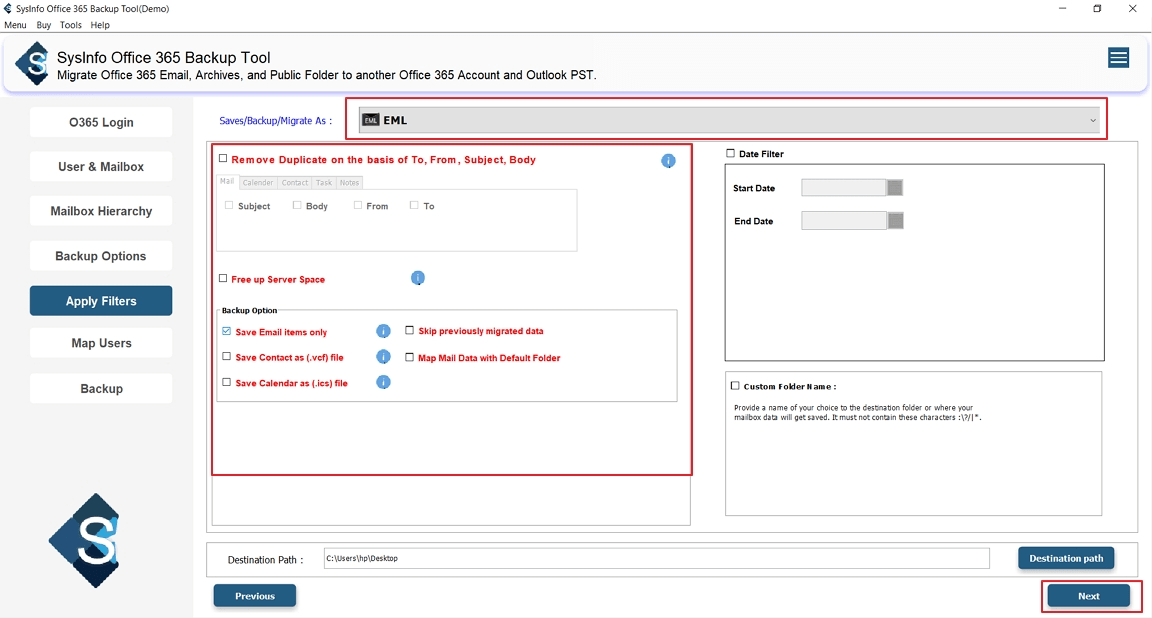Screen dimensions: 1152x618
Task: Check the Subject duplicate criterion
Action: click(x=229, y=206)
